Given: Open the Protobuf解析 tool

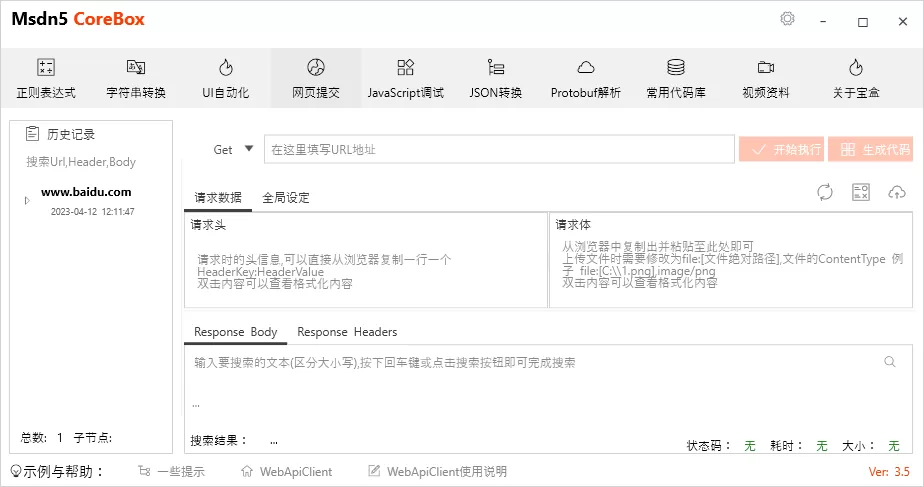Looking at the screenshot, I should (586, 78).
